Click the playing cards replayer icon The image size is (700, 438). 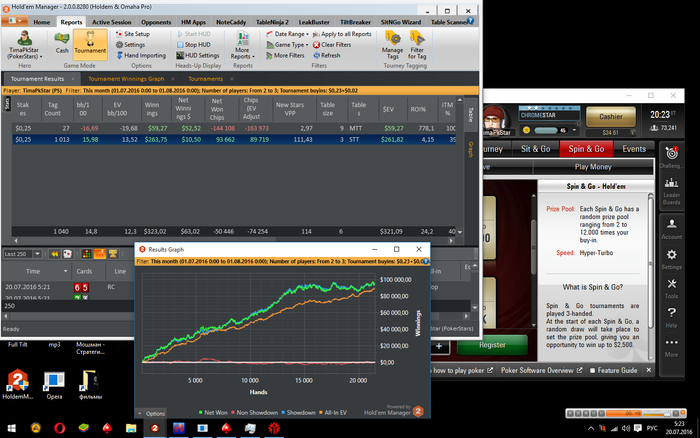pos(67,254)
